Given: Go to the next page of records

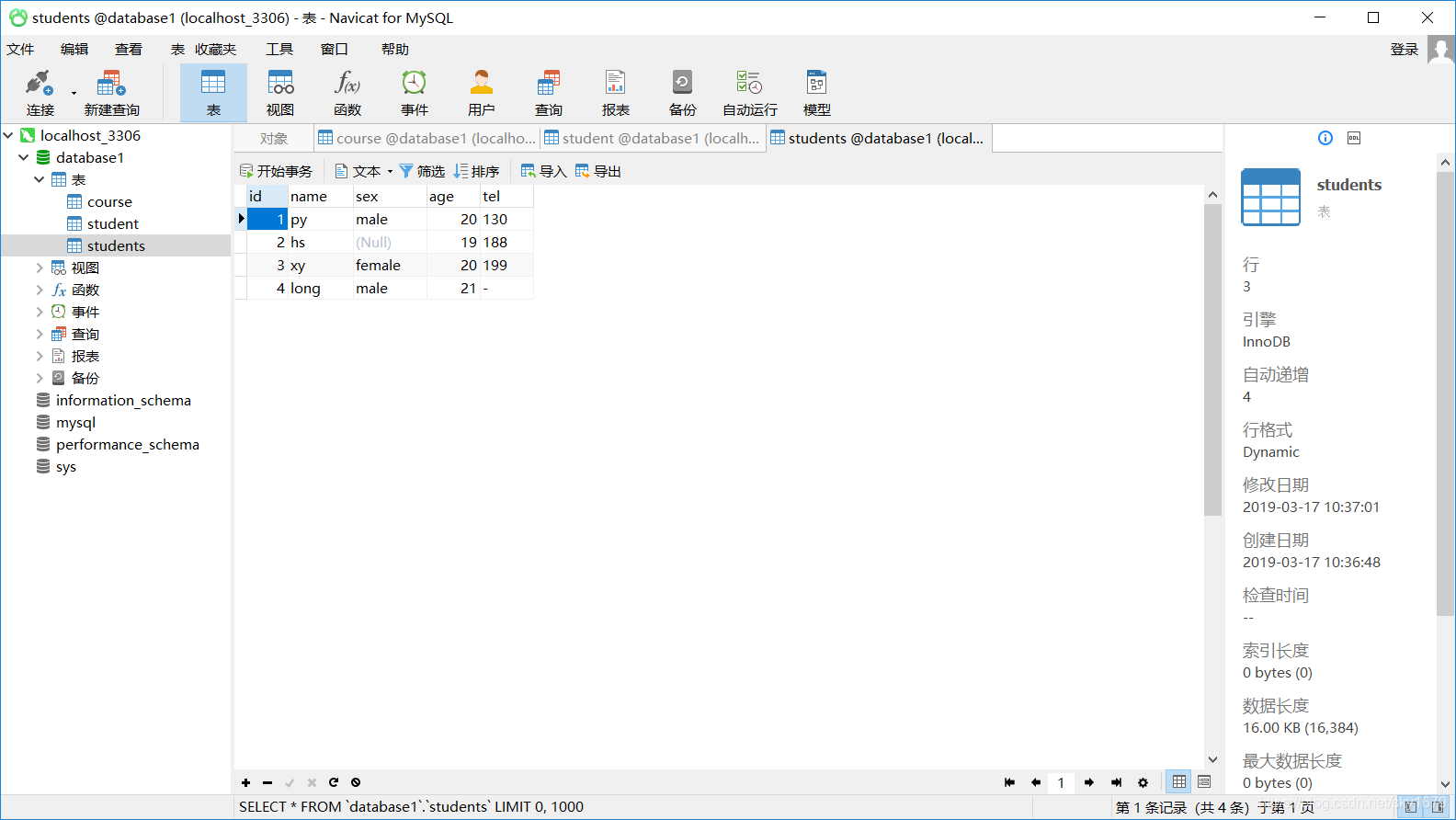Looking at the screenshot, I should tap(1089, 782).
